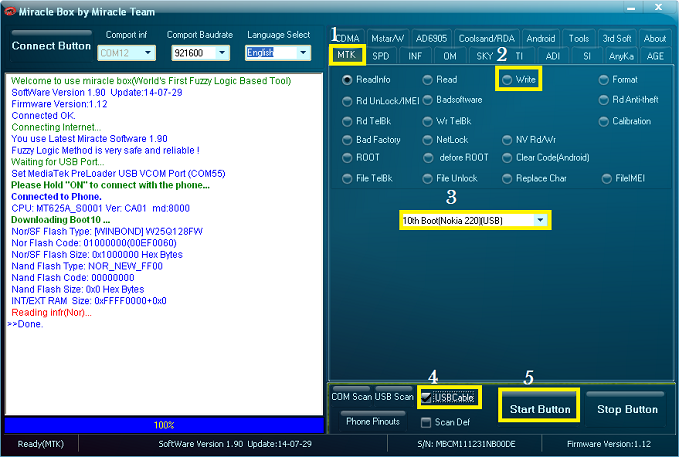The width and height of the screenshot is (679, 457).
Task: Select the NV Rd/Wr option
Action: click(x=529, y=140)
